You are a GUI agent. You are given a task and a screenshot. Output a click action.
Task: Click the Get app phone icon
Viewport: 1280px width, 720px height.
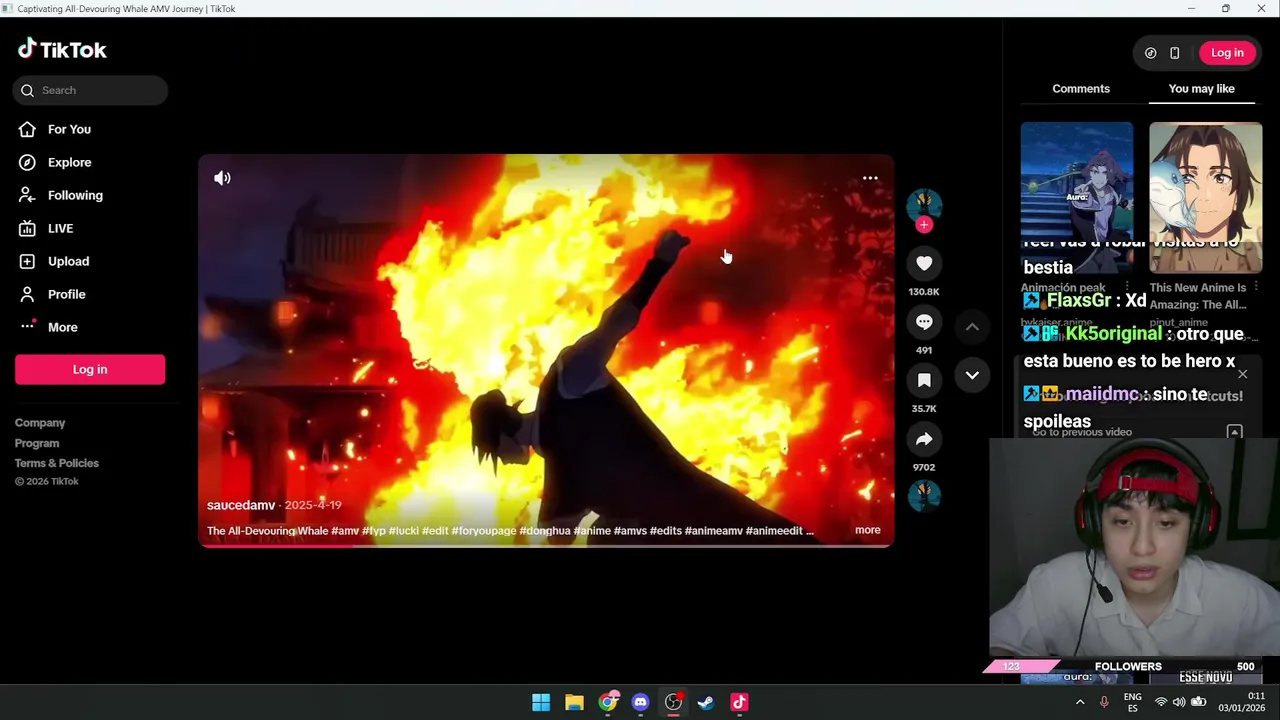pos(1175,53)
